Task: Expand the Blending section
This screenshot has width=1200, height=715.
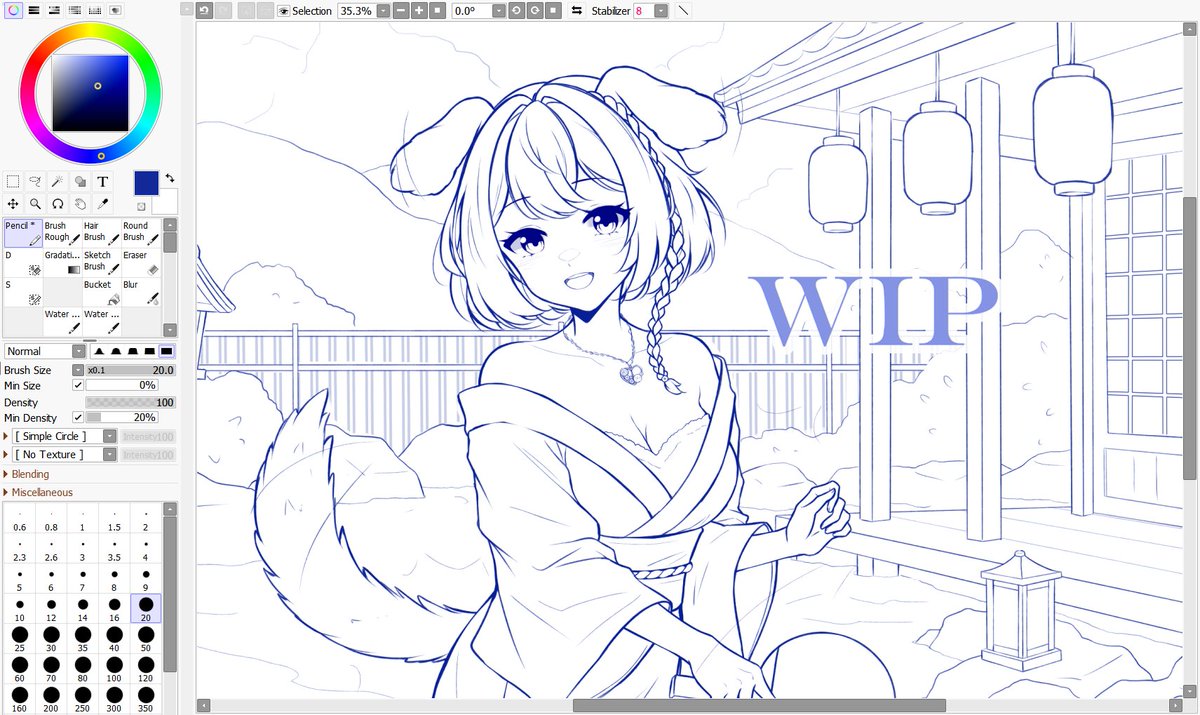Action: [x=28, y=474]
